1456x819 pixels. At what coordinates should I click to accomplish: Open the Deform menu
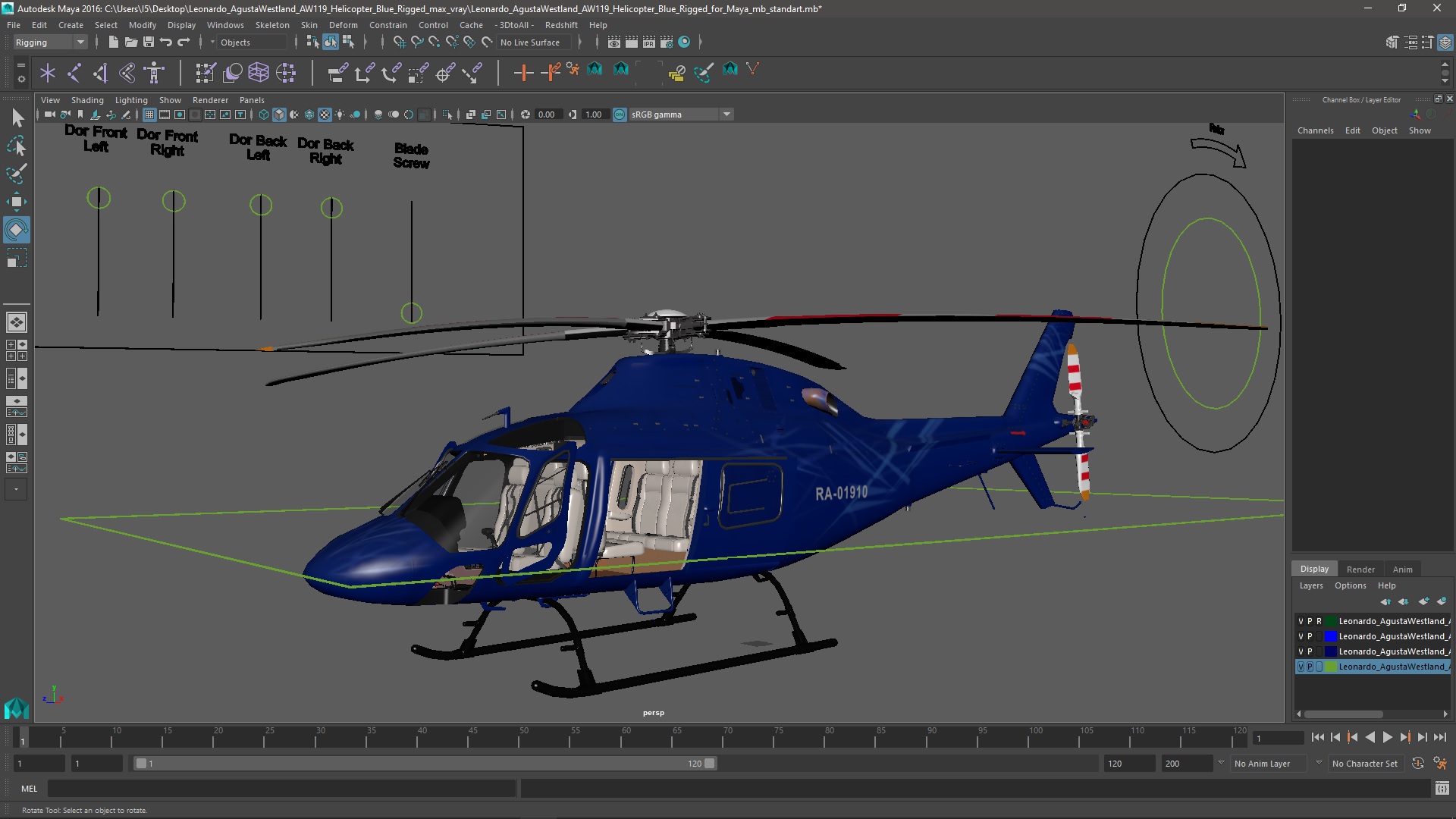tap(343, 25)
